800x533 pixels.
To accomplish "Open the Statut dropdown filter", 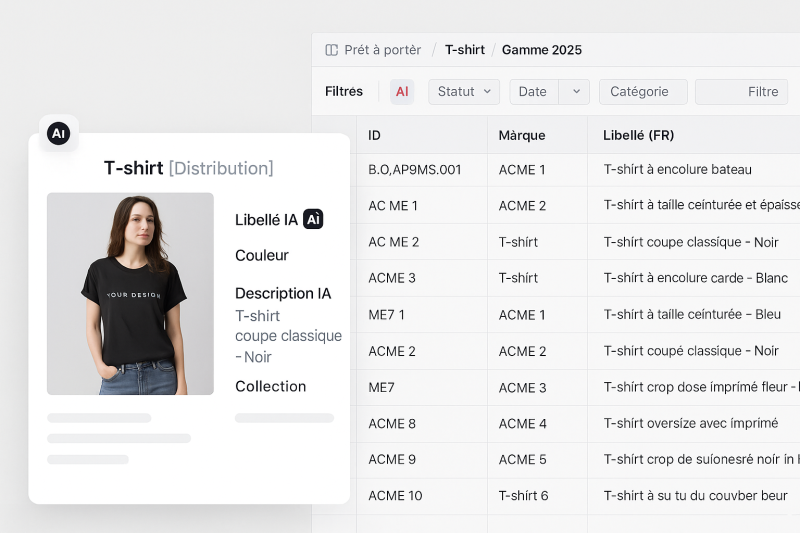I will [x=464, y=92].
